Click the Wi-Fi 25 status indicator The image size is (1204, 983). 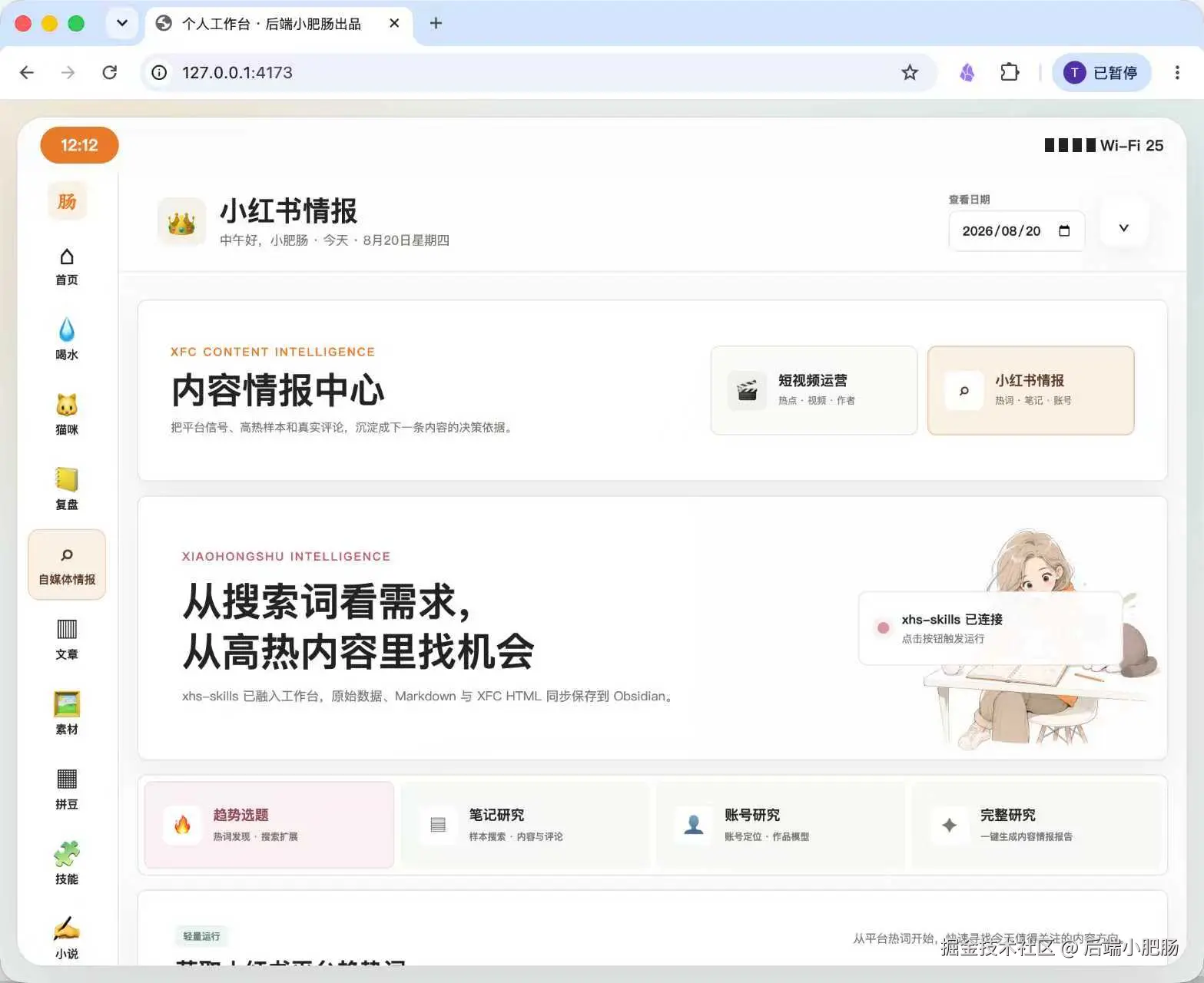coord(1103,145)
